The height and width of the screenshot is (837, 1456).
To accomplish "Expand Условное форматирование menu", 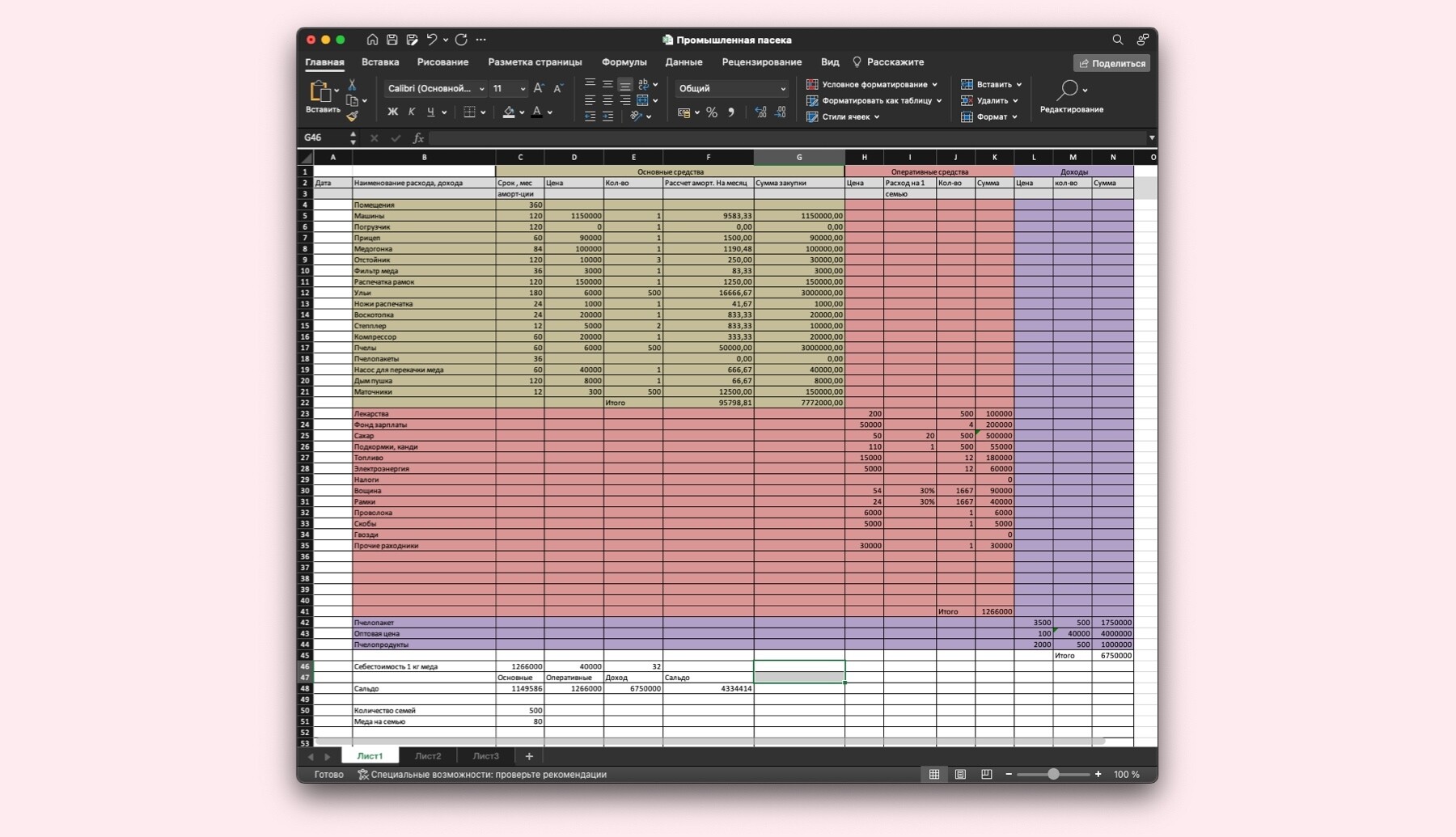I will point(872,84).
